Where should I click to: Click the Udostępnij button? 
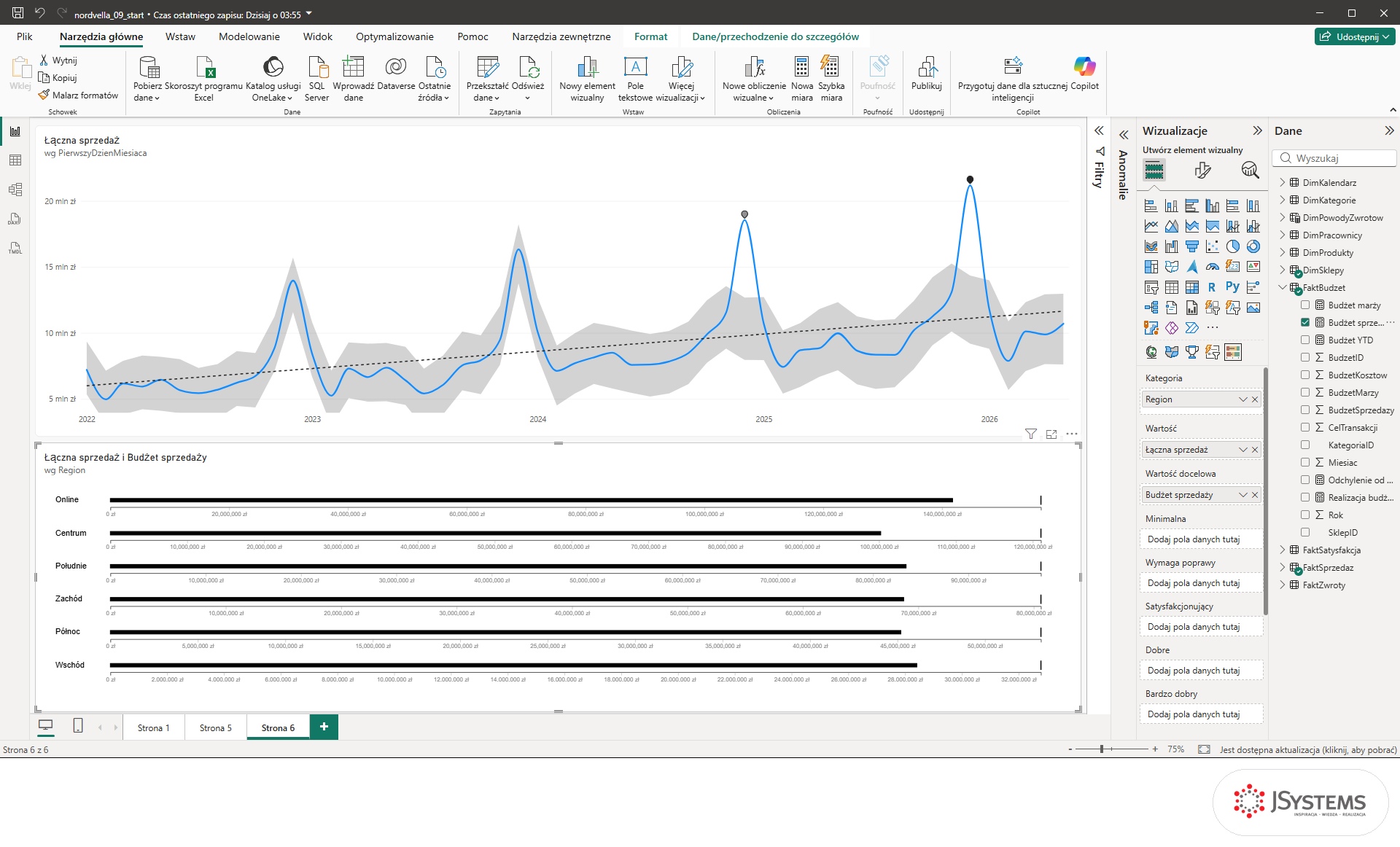pyautogui.click(x=1355, y=36)
